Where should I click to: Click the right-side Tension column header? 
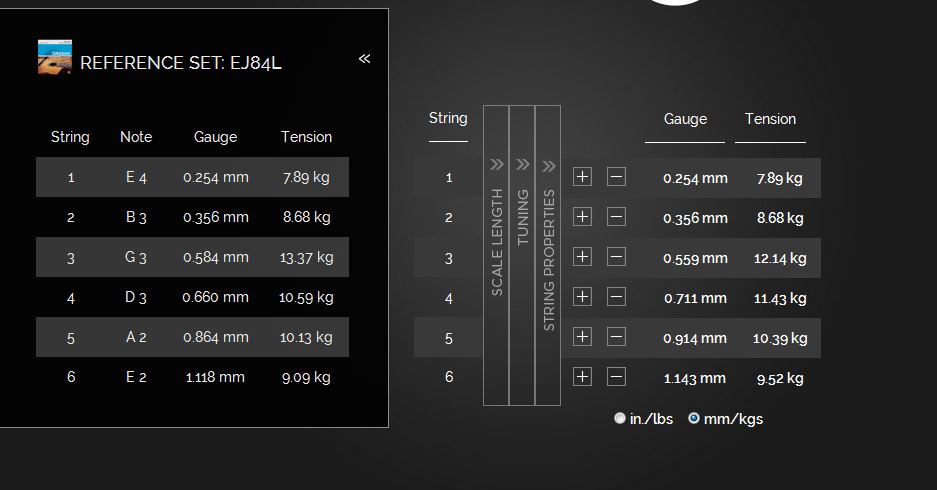tap(770, 119)
